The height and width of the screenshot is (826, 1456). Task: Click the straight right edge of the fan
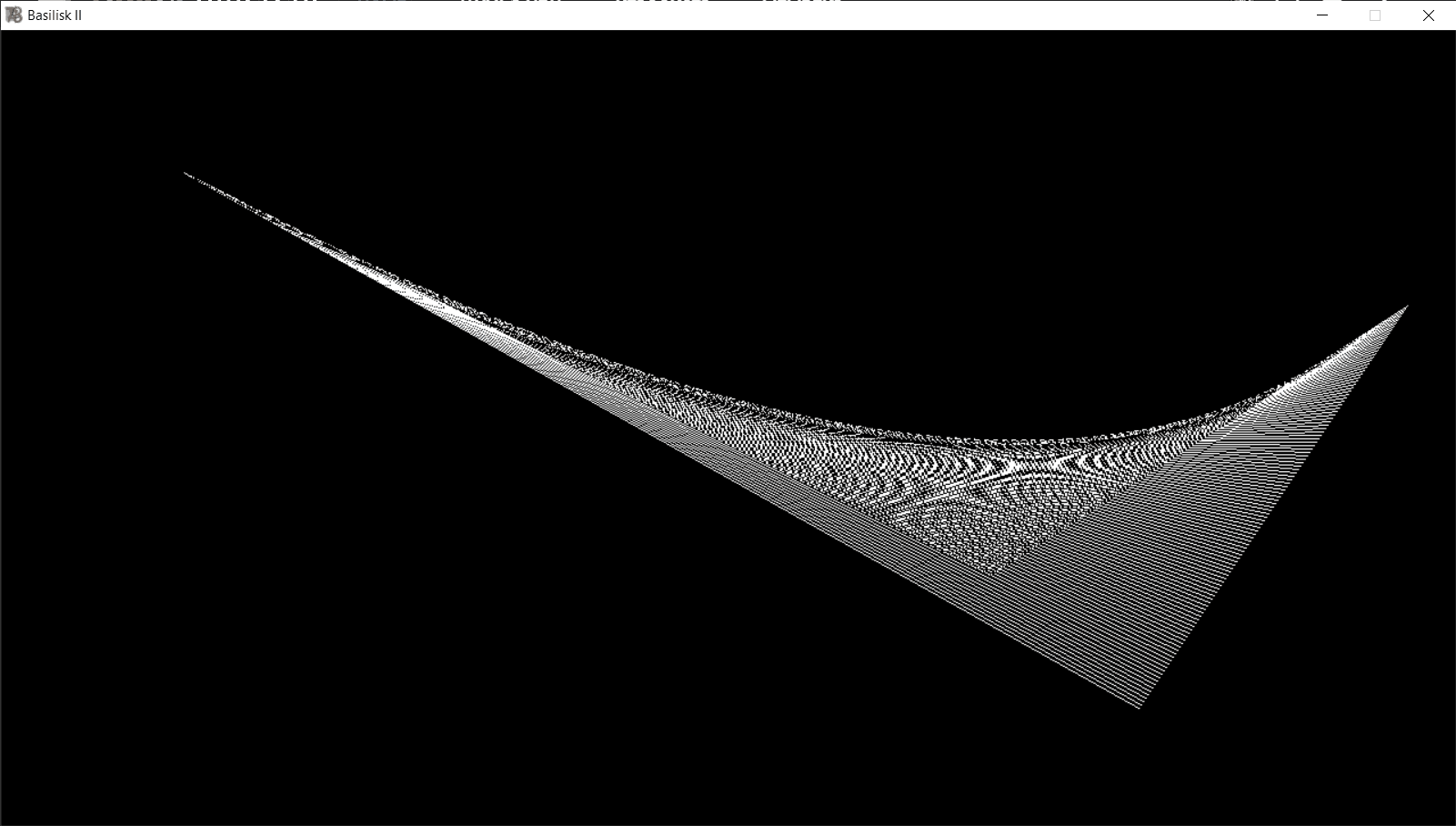[1273, 507]
